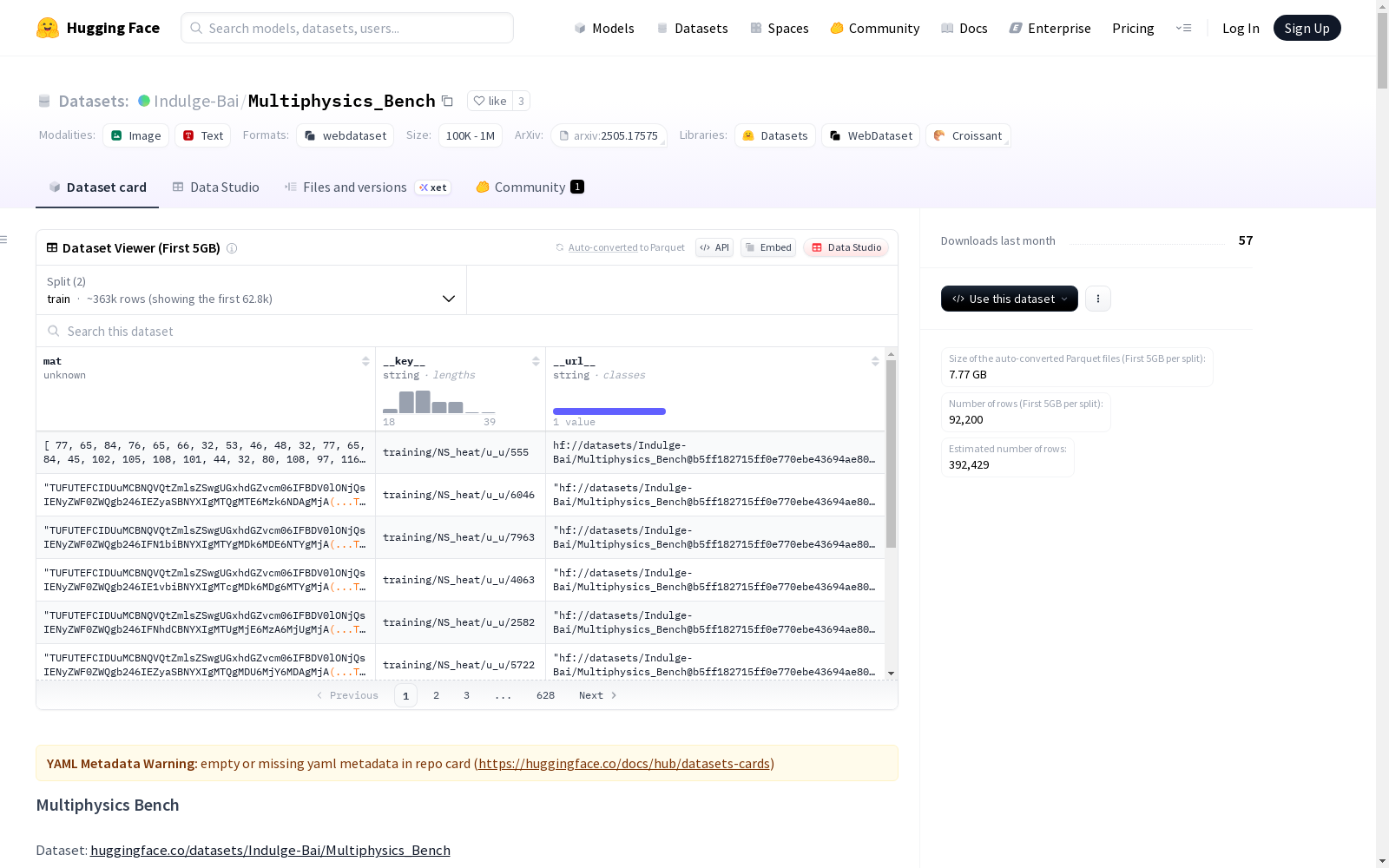Viewport: 1389px width, 868px height.
Task: Toggle the left table-of-contents sidebar icon
Action: pyautogui.click(x=4, y=240)
